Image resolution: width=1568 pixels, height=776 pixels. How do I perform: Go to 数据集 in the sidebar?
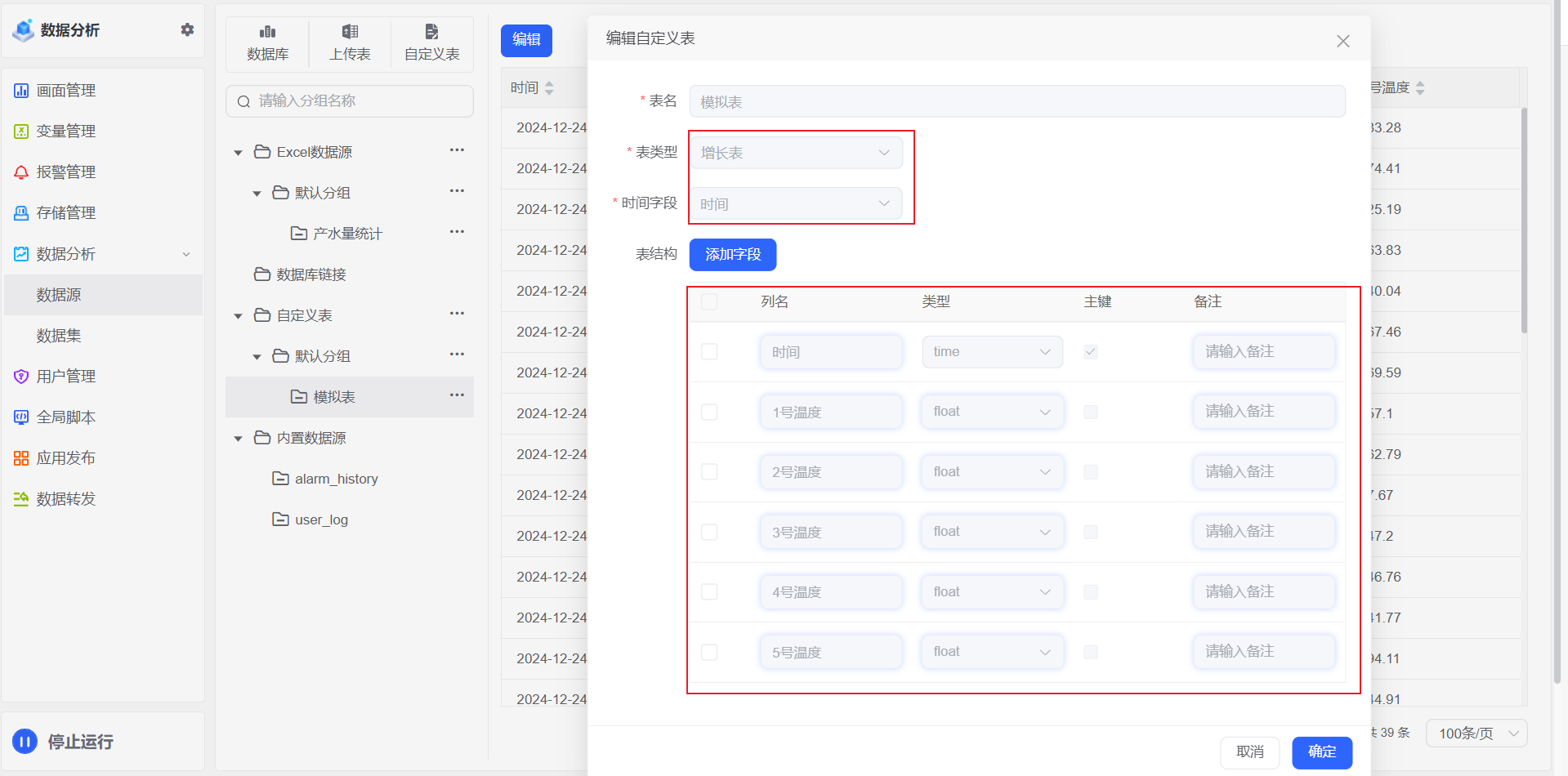tap(59, 336)
